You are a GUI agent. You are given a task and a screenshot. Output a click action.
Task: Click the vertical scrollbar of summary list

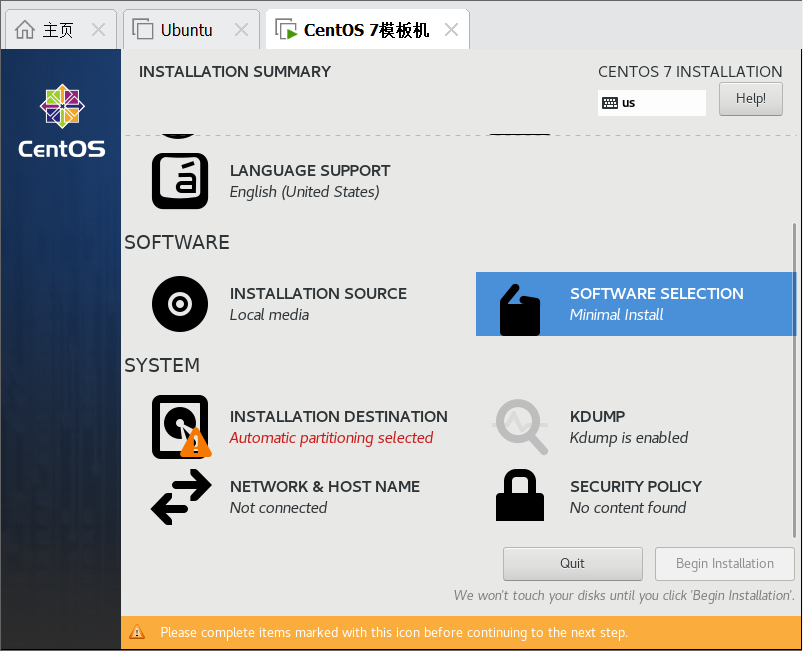coord(794,380)
